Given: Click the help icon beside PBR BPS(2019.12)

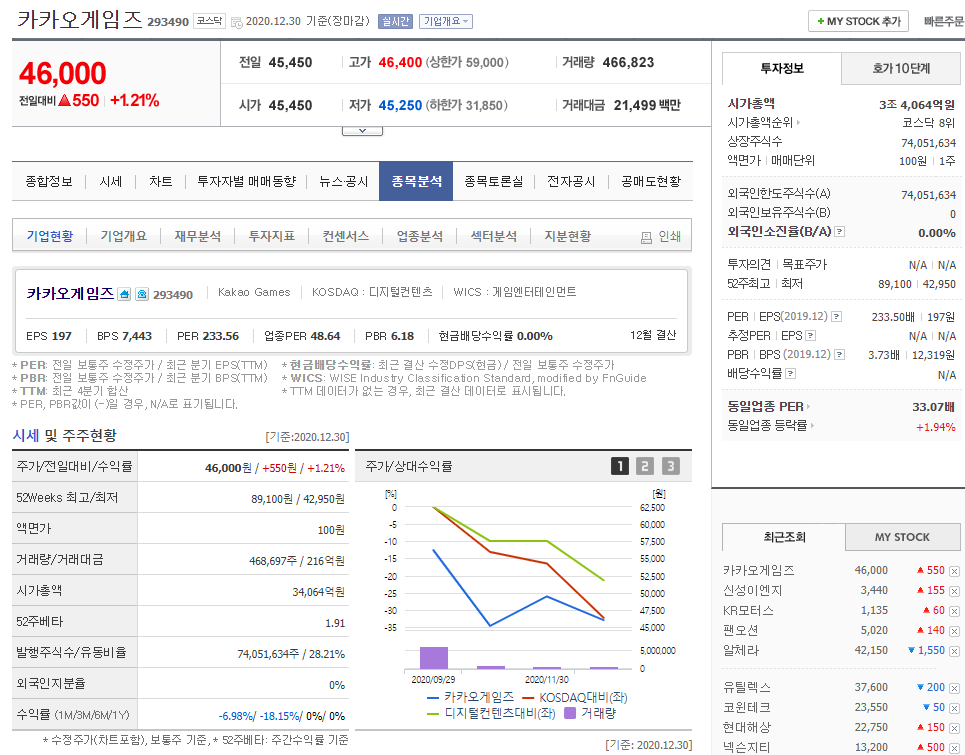Looking at the screenshot, I should tap(839, 355).
